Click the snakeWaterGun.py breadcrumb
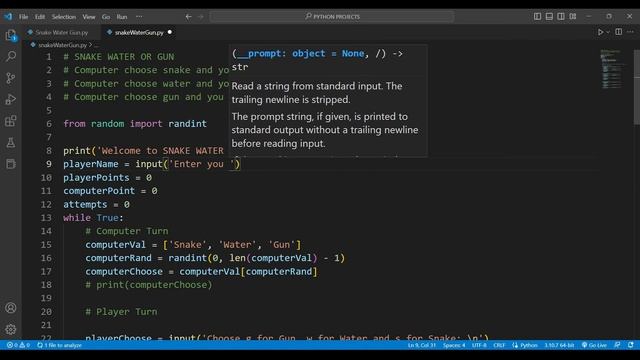The height and width of the screenshot is (360, 640). click(62, 45)
